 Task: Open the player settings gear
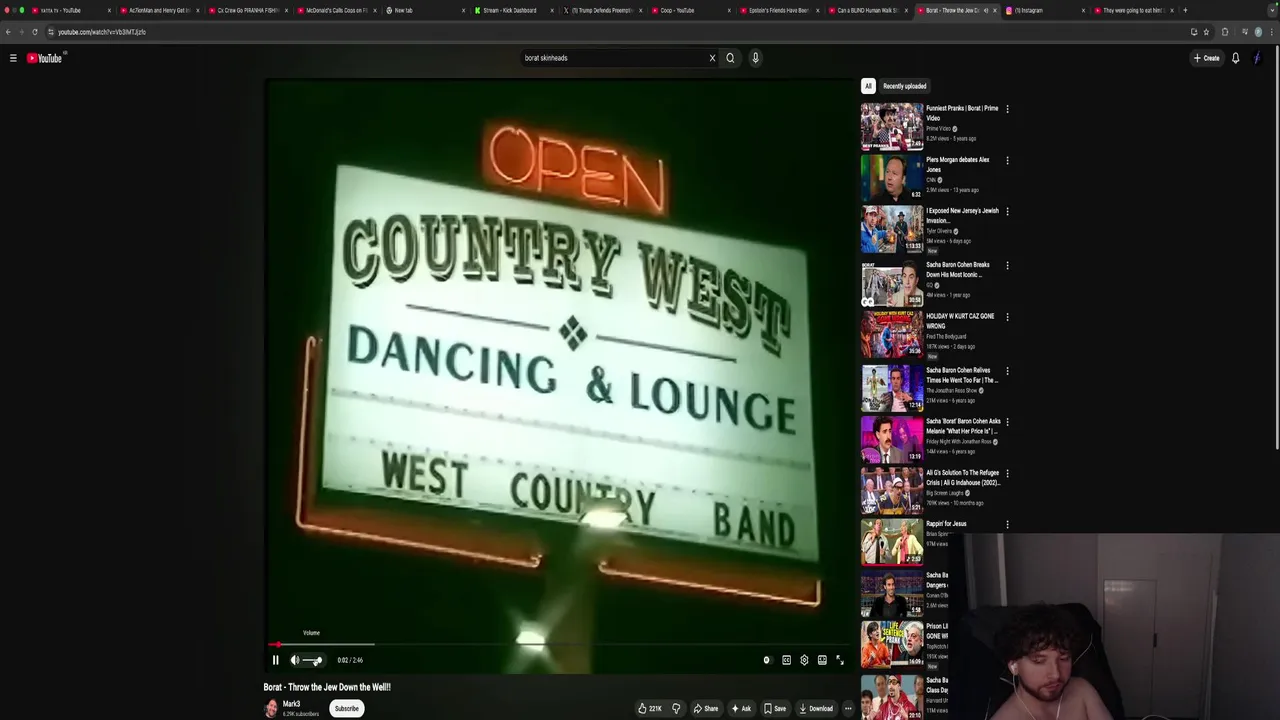pyautogui.click(x=804, y=660)
